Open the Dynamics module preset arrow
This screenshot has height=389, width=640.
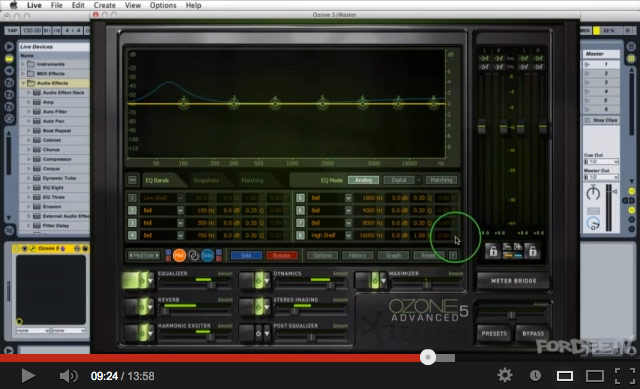pos(267,281)
